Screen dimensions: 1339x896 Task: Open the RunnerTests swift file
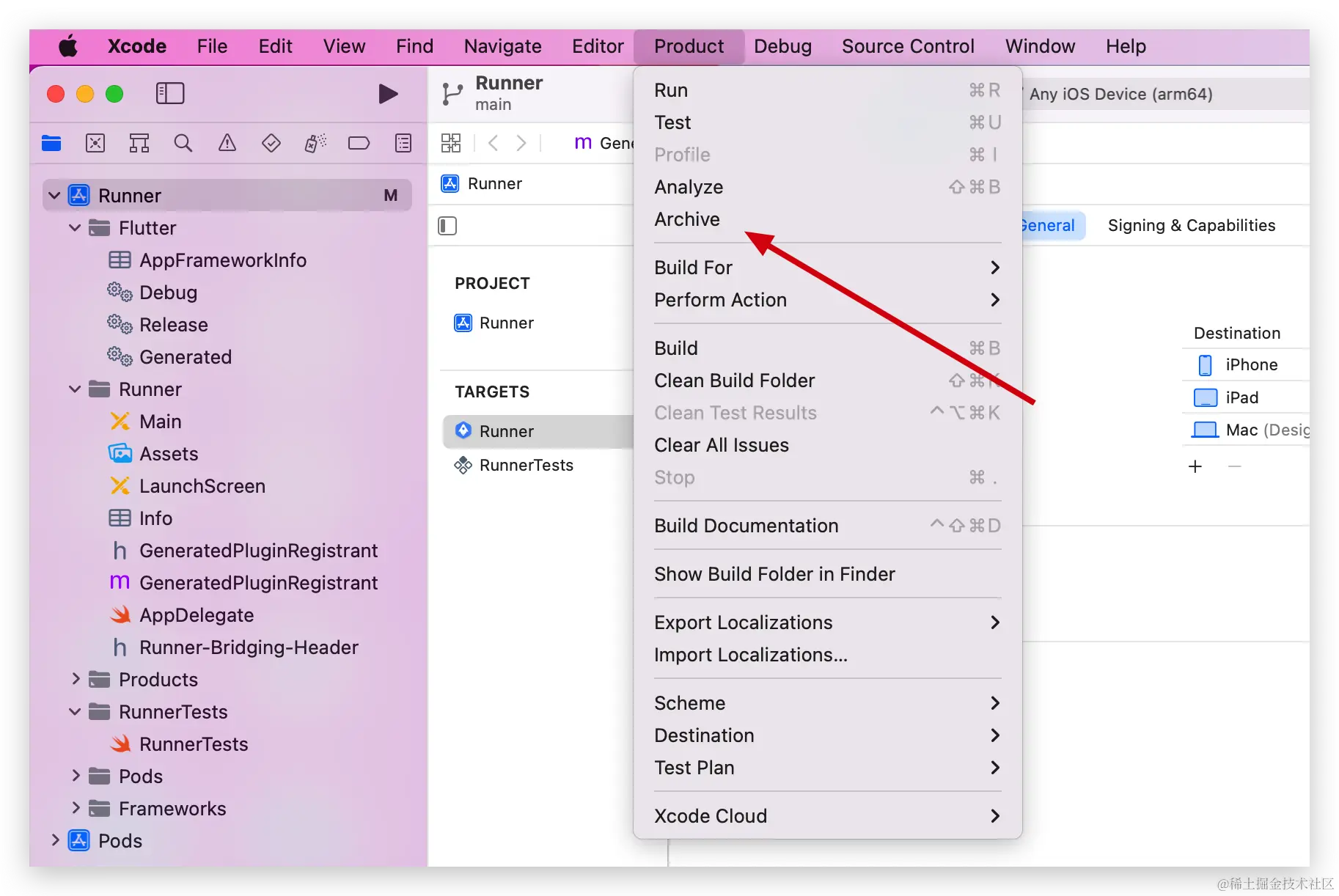(x=194, y=744)
